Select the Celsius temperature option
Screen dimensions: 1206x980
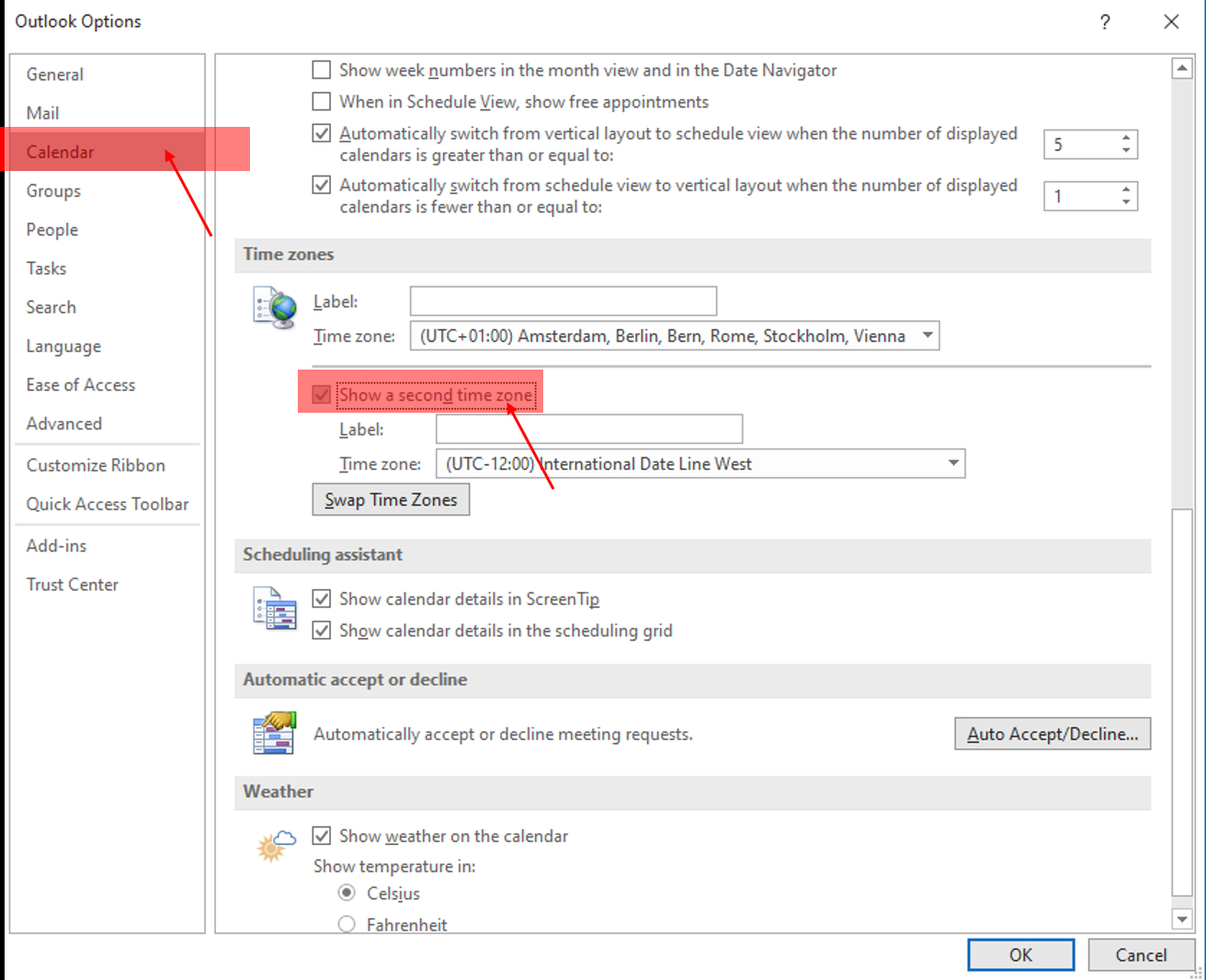(347, 893)
